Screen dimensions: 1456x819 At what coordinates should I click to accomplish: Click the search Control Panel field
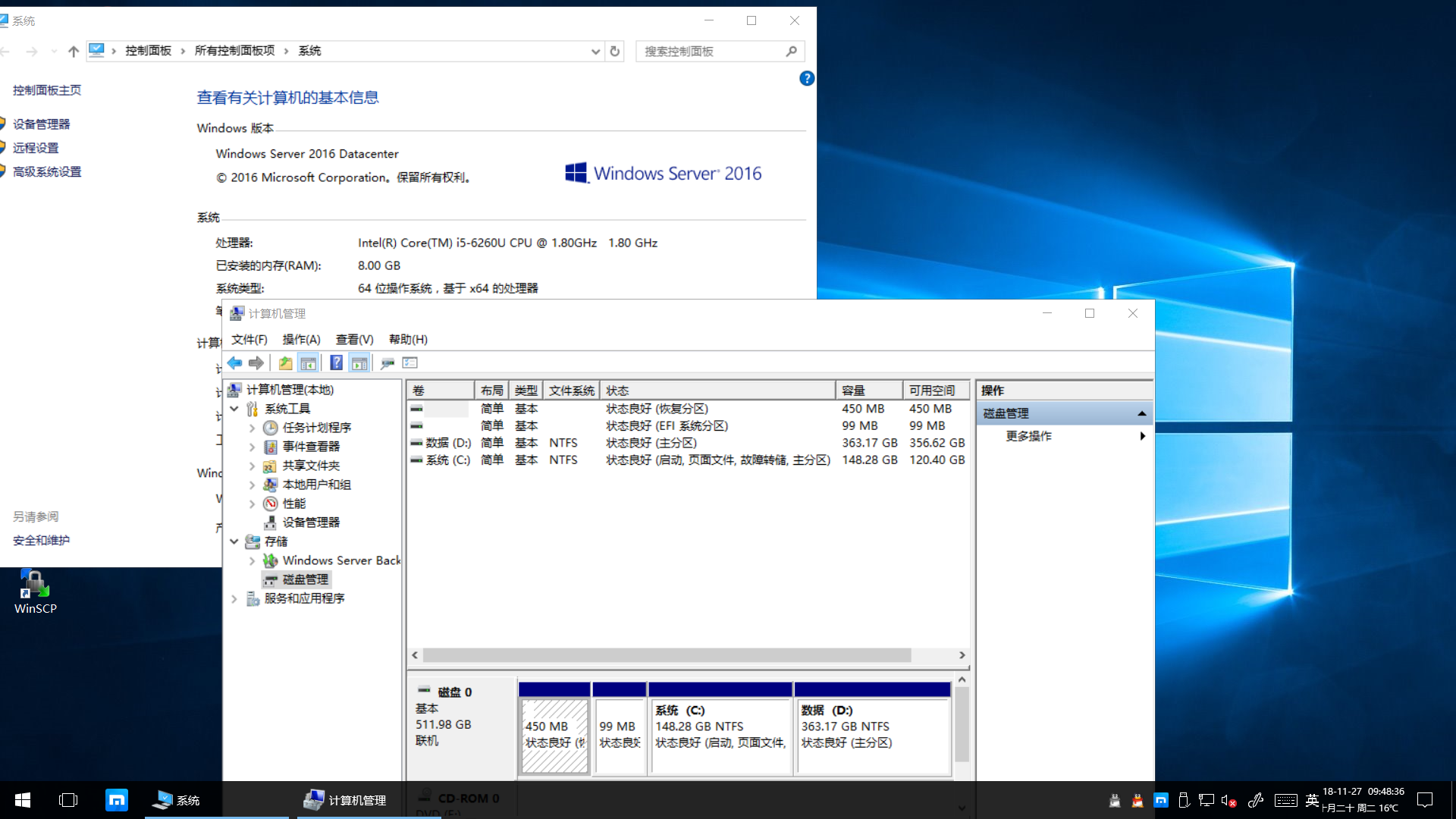pyautogui.click(x=720, y=52)
